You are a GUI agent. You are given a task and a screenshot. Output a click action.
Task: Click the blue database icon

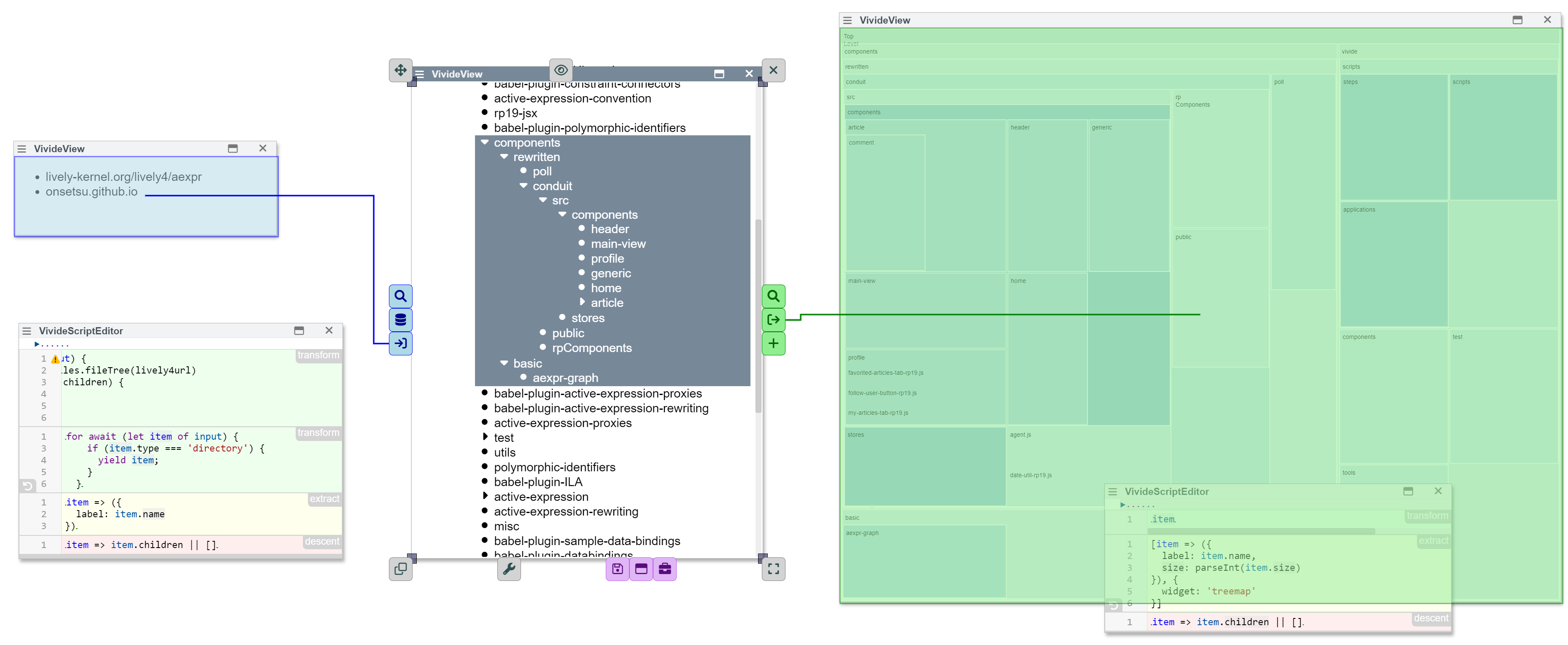[400, 320]
